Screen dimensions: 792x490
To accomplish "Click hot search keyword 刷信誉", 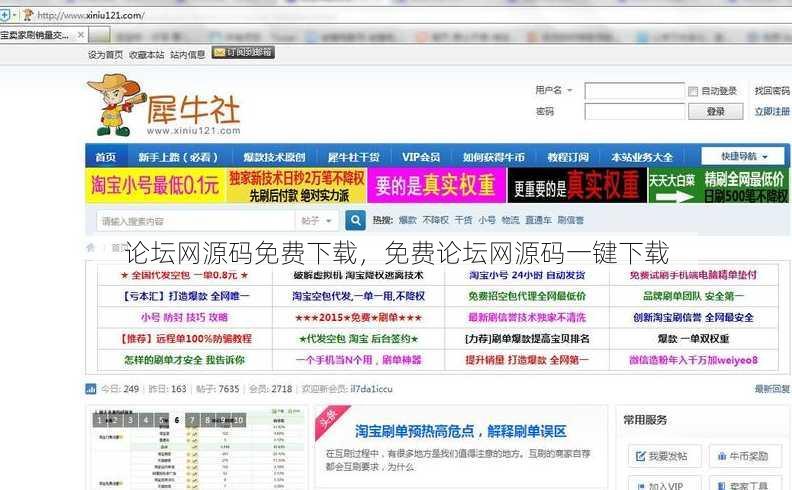I will [x=571, y=220].
